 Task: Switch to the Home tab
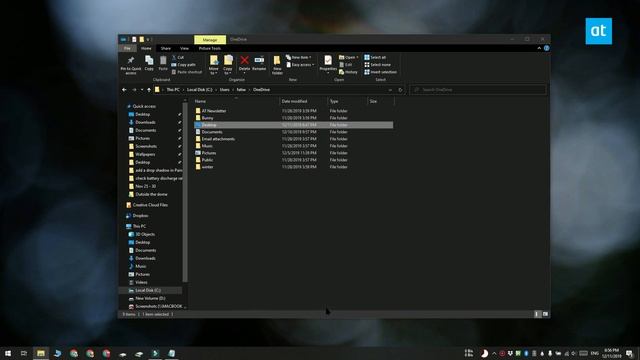(146, 48)
